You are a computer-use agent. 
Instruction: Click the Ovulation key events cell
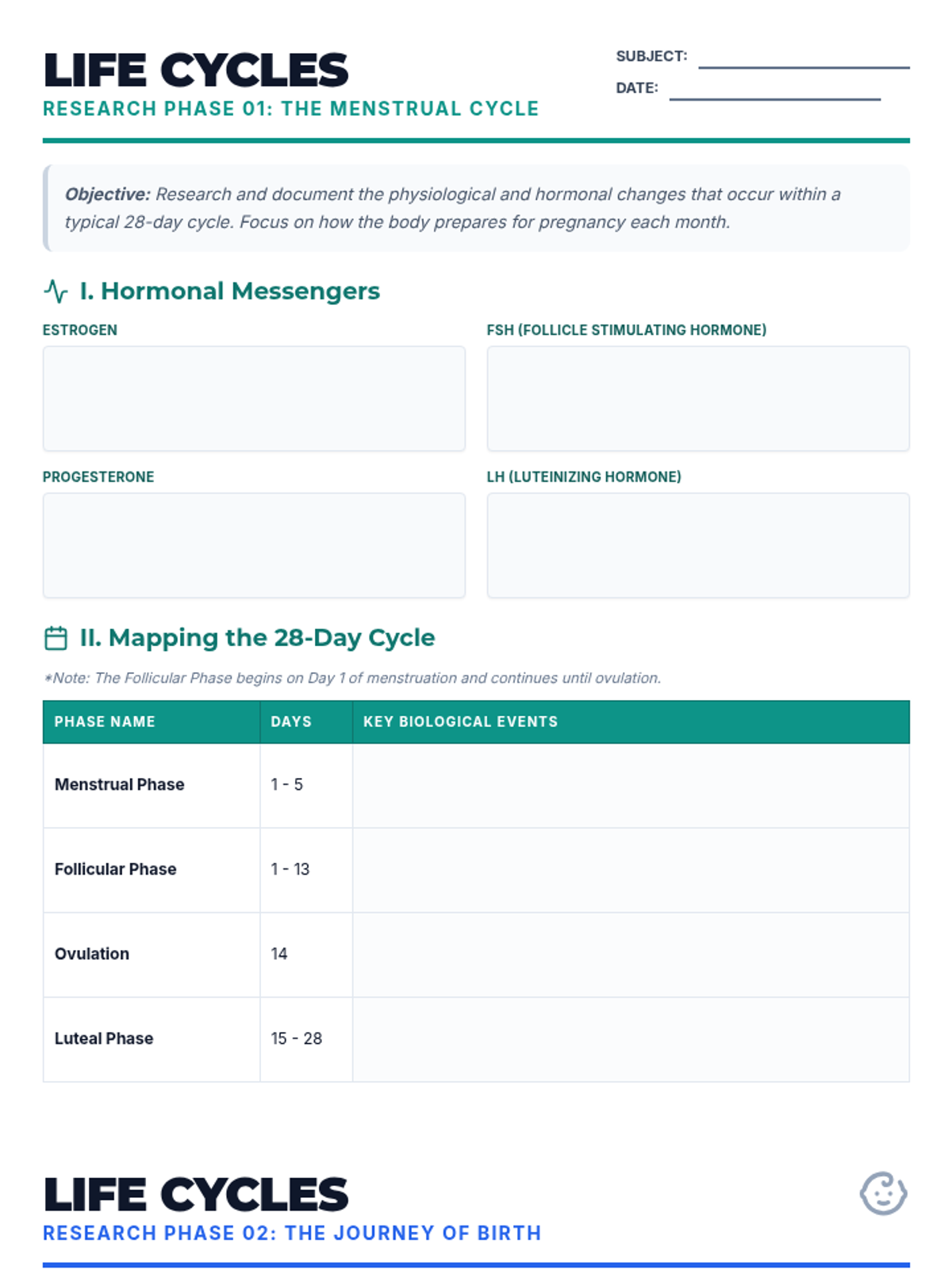631,954
